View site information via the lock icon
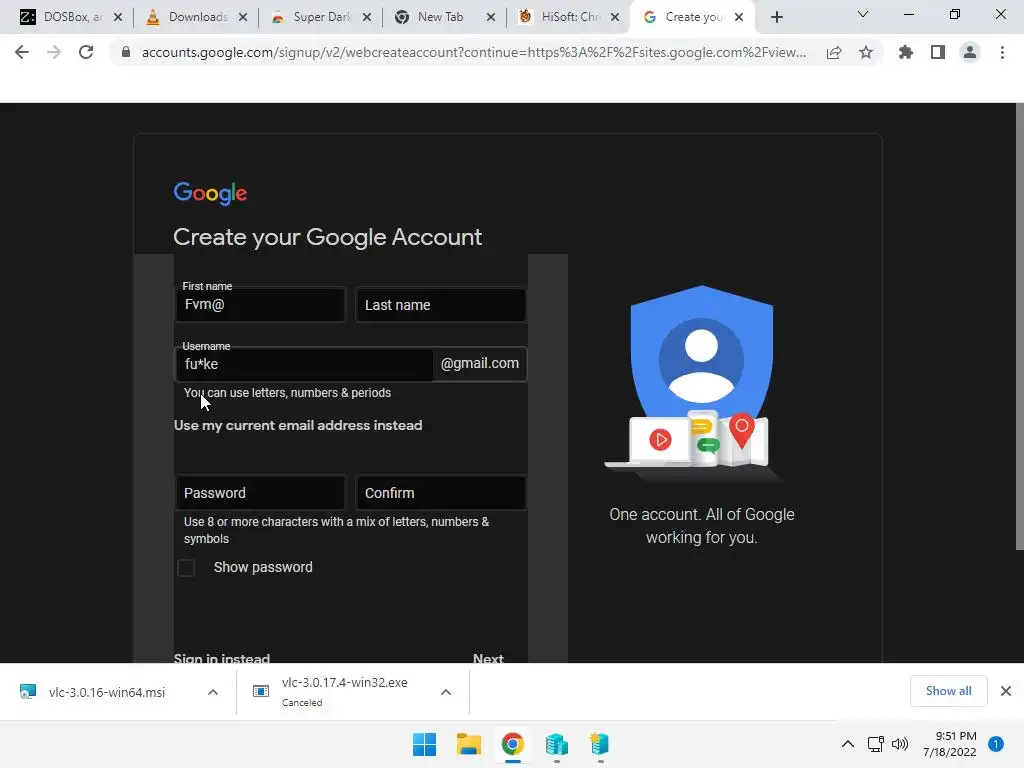The width and height of the screenshot is (1024, 768). (126, 52)
